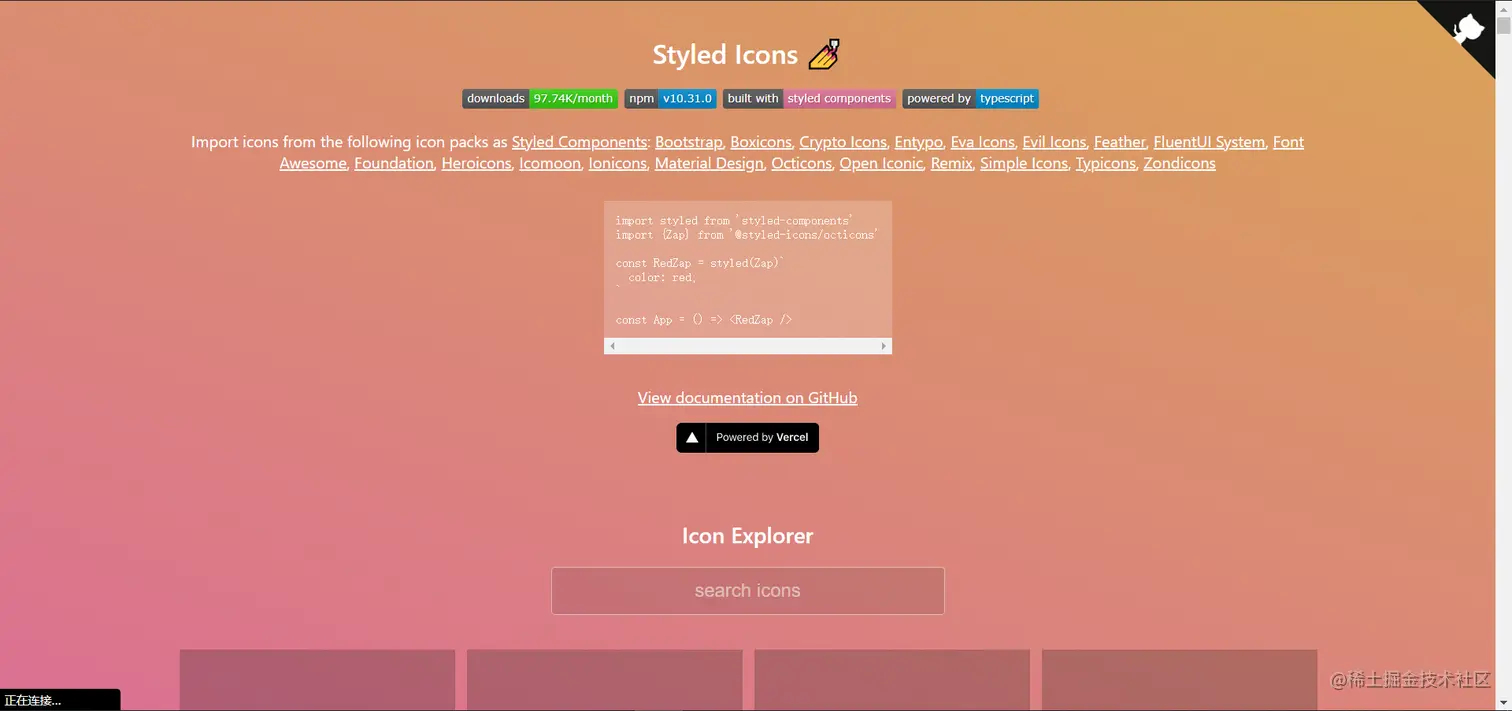The image size is (1512, 711).
Task: Click the Vercel triangle logo
Action: click(x=691, y=438)
